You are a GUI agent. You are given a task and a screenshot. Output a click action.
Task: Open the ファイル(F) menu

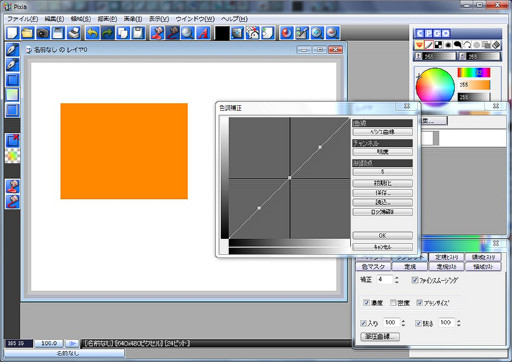pos(23,19)
